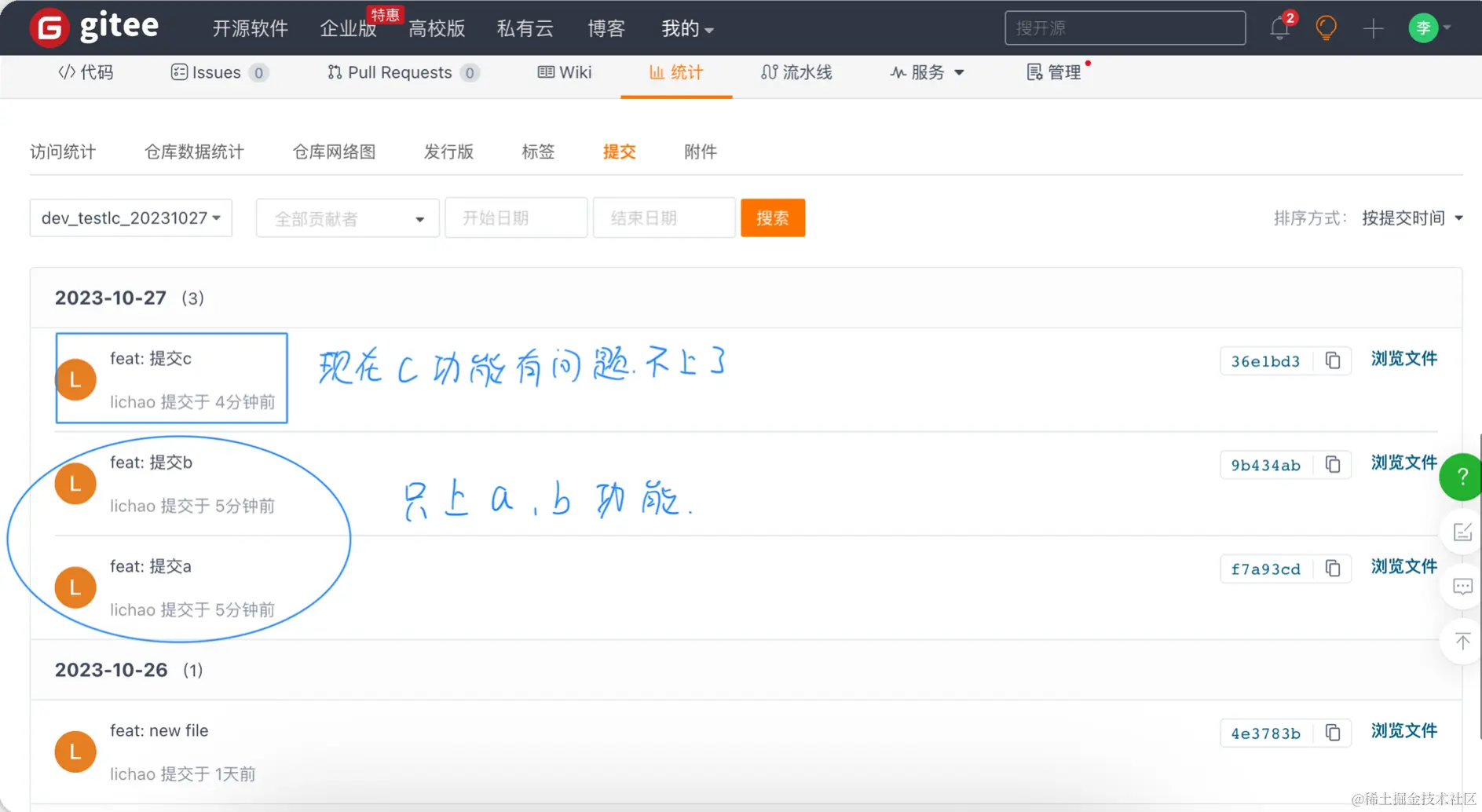Open the Wiki tab
This screenshot has height=812, width=1482.
pyautogui.click(x=565, y=72)
